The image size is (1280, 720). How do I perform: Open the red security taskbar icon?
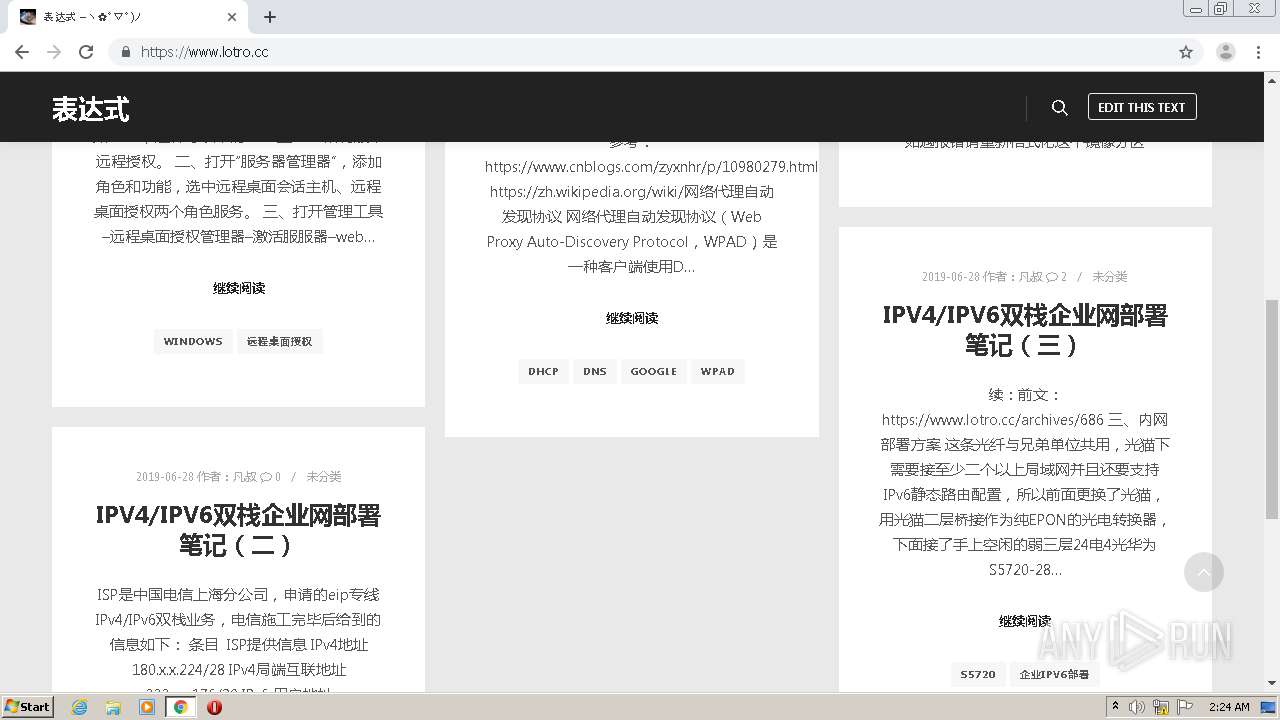[x=214, y=707]
